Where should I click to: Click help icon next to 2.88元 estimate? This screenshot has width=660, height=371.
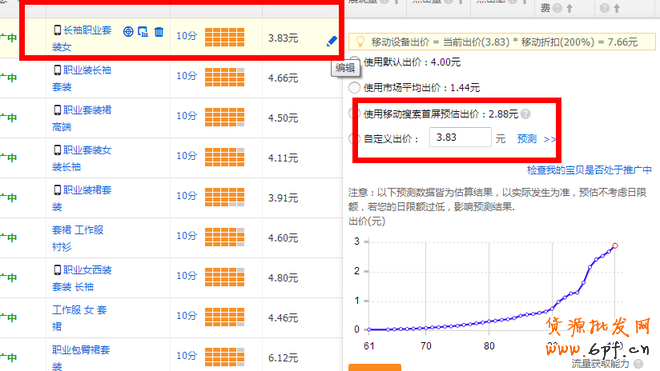(x=525, y=114)
